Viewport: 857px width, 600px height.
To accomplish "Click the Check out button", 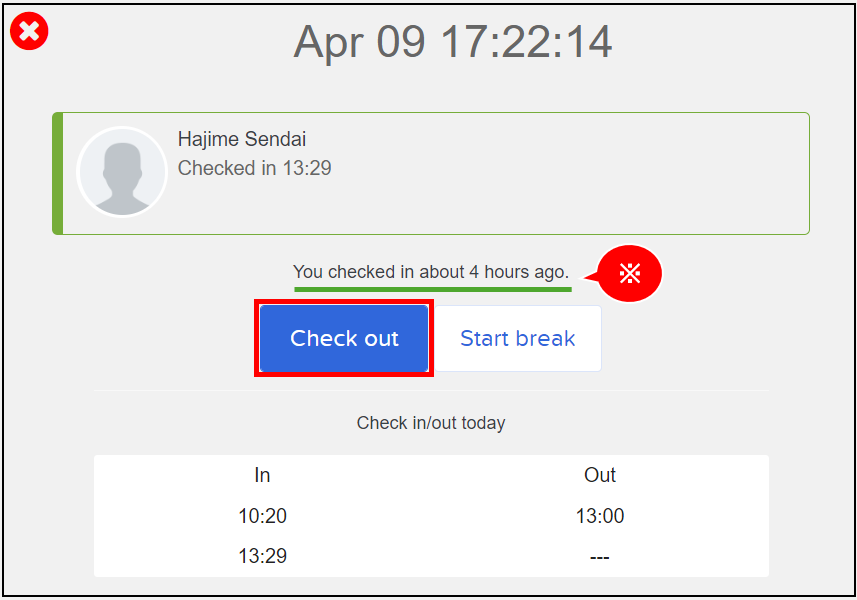I will coord(344,338).
